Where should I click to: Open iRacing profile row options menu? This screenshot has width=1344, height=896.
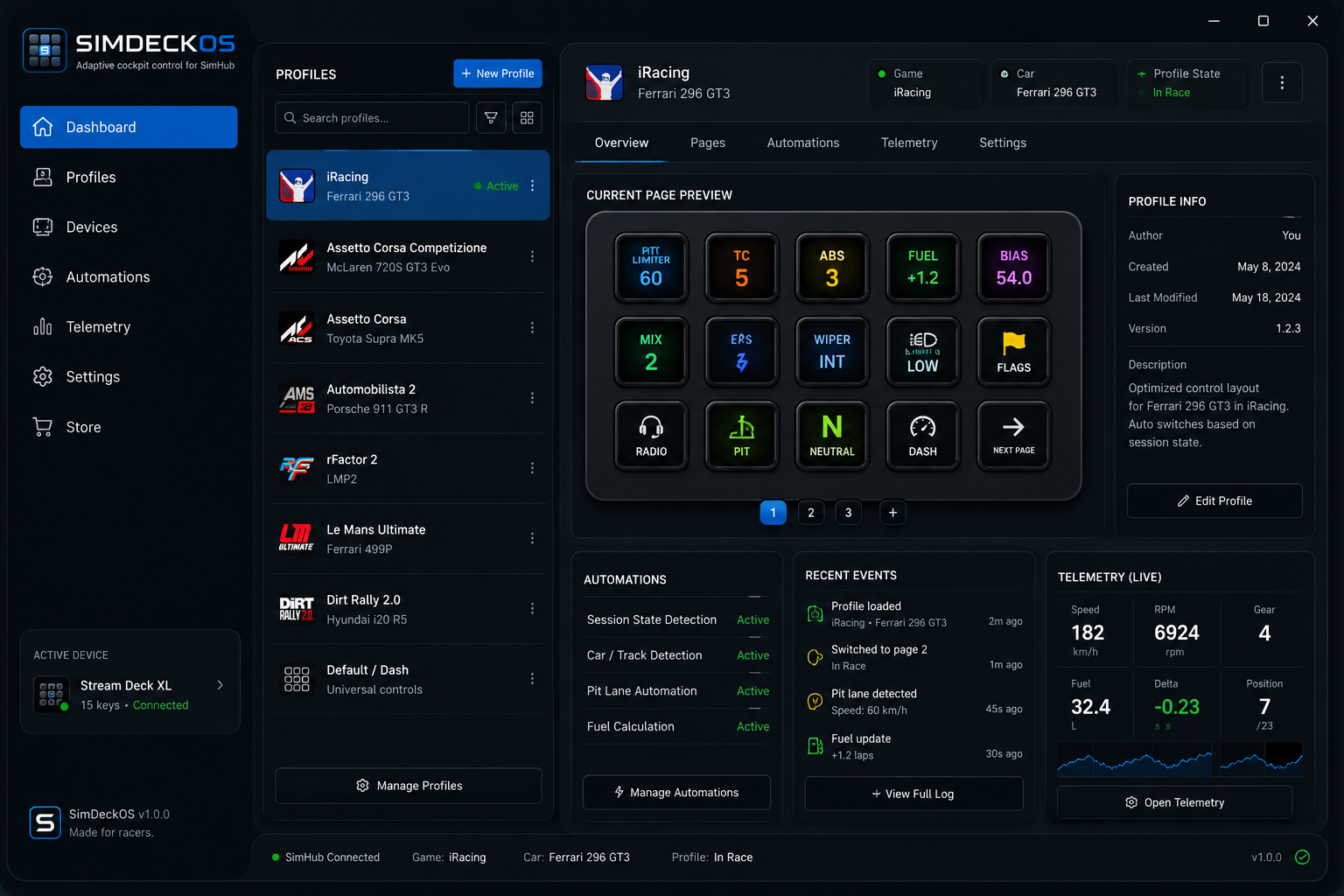(x=532, y=186)
